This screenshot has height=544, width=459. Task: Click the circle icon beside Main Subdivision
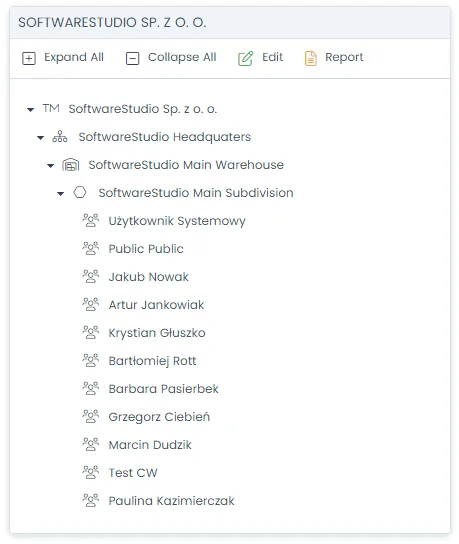(80, 192)
